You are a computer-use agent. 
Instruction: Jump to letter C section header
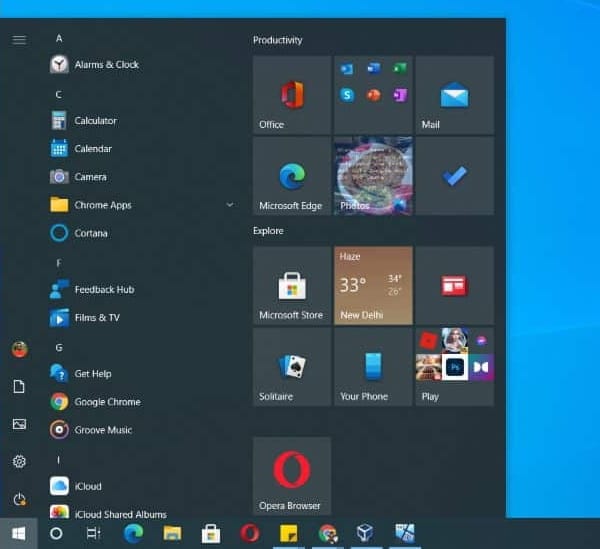[59, 94]
